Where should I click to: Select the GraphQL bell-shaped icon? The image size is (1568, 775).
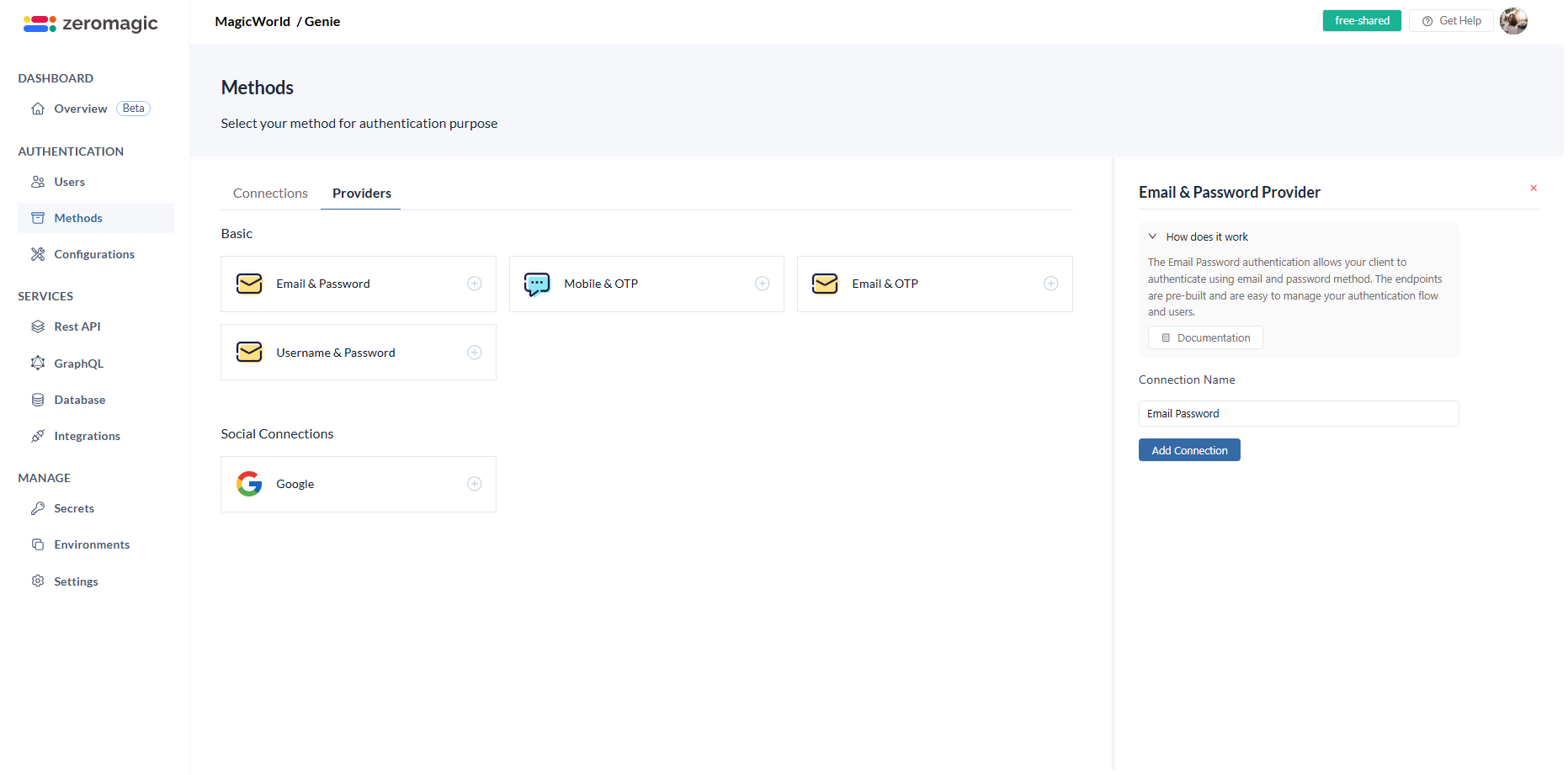click(38, 363)
